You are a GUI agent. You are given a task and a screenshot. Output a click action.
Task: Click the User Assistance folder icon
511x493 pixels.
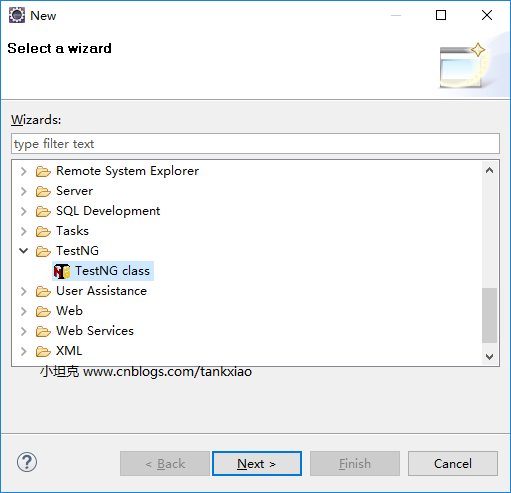43,291
